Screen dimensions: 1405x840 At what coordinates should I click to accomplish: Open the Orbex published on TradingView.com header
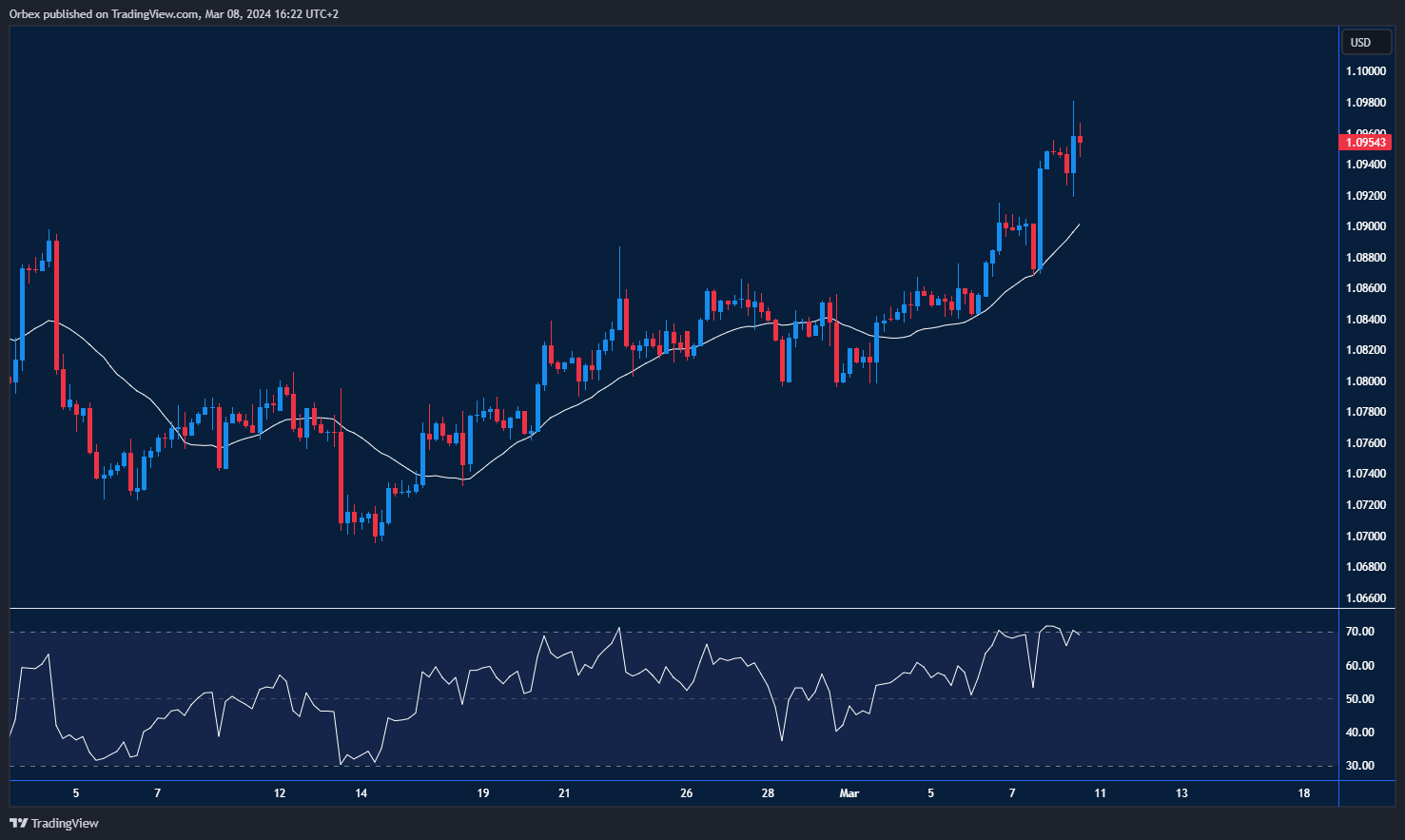pyautogui.click(x=174, y=13)
